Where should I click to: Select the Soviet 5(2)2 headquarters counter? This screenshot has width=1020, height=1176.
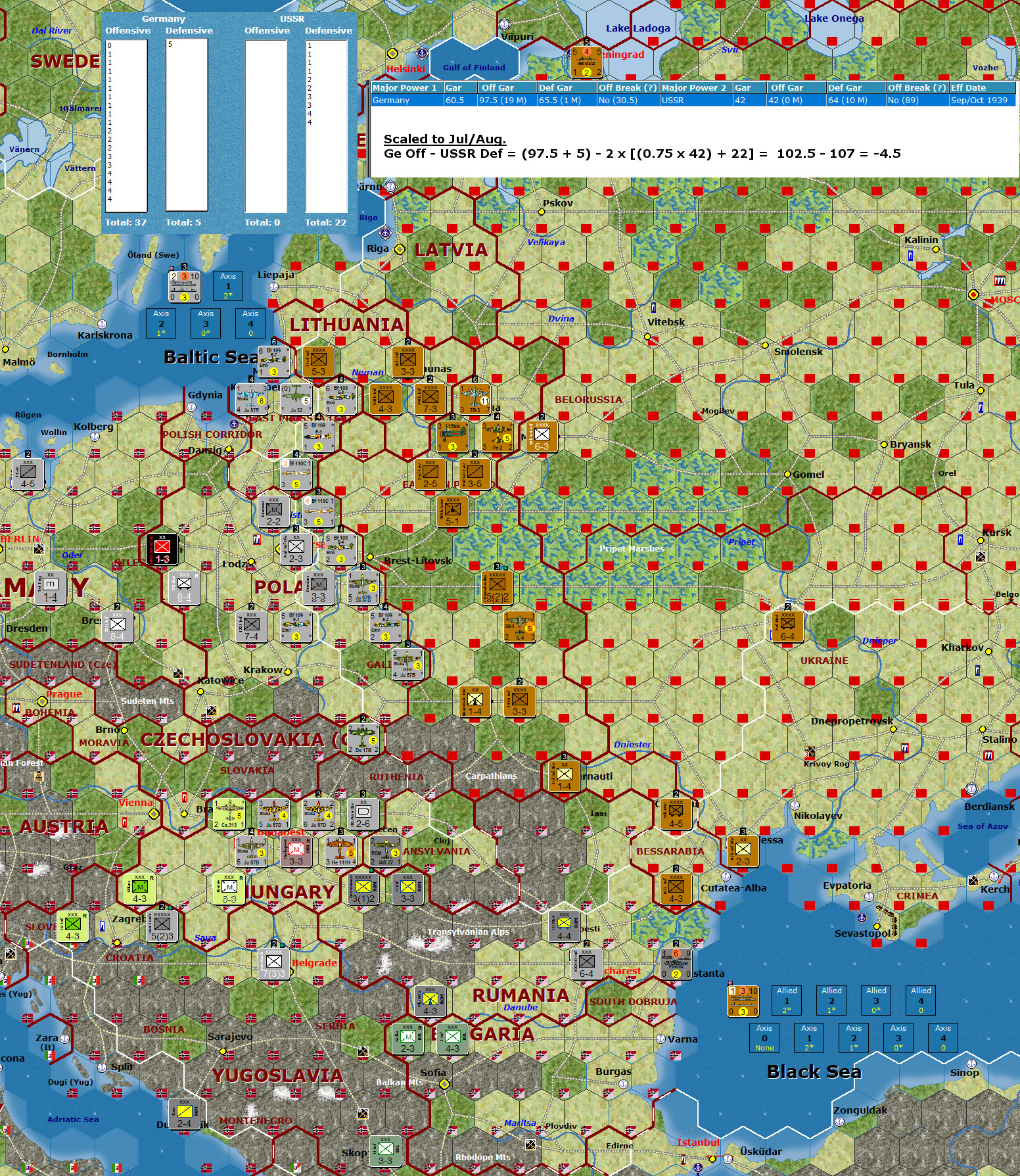(x=498, y=586)
